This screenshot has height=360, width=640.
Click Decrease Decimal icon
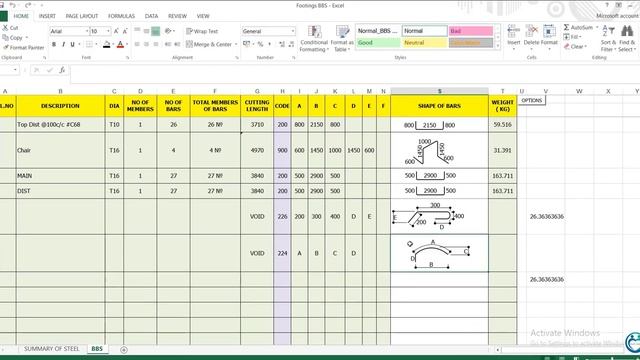291,44
